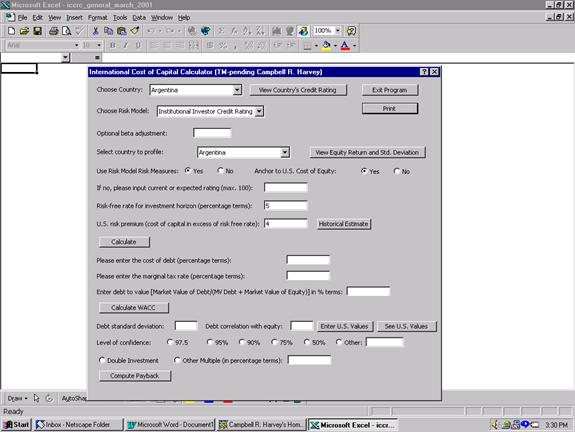This screenshot has height=432, width=575.
Task: Click Sort Ascending icon
Action: pyautogui.click(x=247, y=31)
